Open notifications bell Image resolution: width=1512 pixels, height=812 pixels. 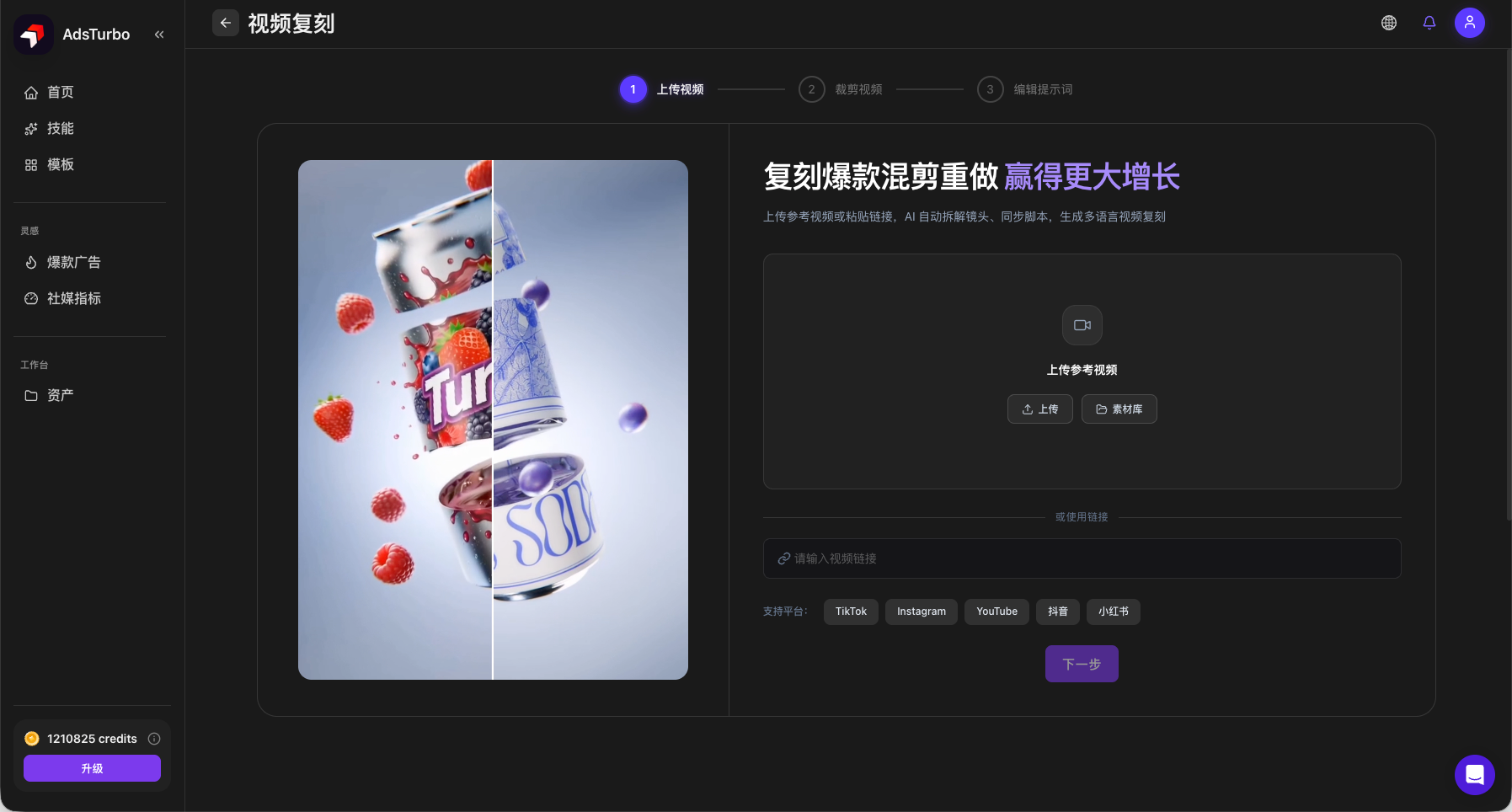point(1429,23)
